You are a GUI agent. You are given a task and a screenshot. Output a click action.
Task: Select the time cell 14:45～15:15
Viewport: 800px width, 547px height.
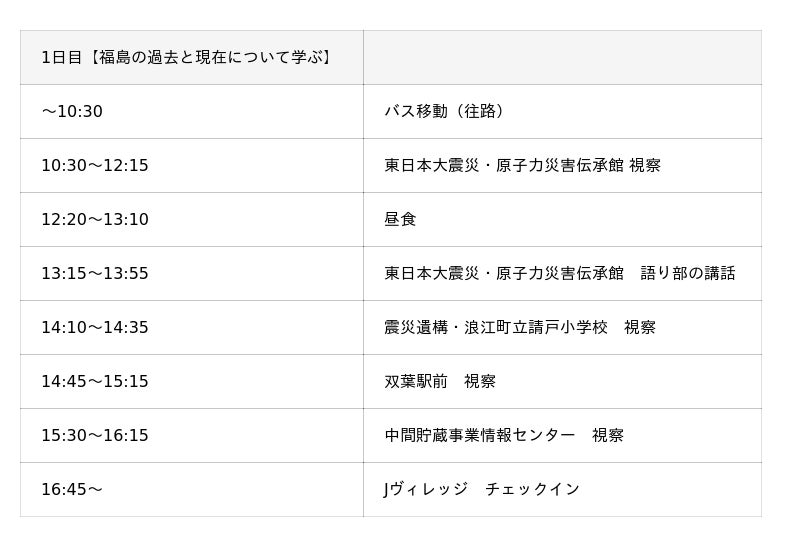tap(192, 382)
